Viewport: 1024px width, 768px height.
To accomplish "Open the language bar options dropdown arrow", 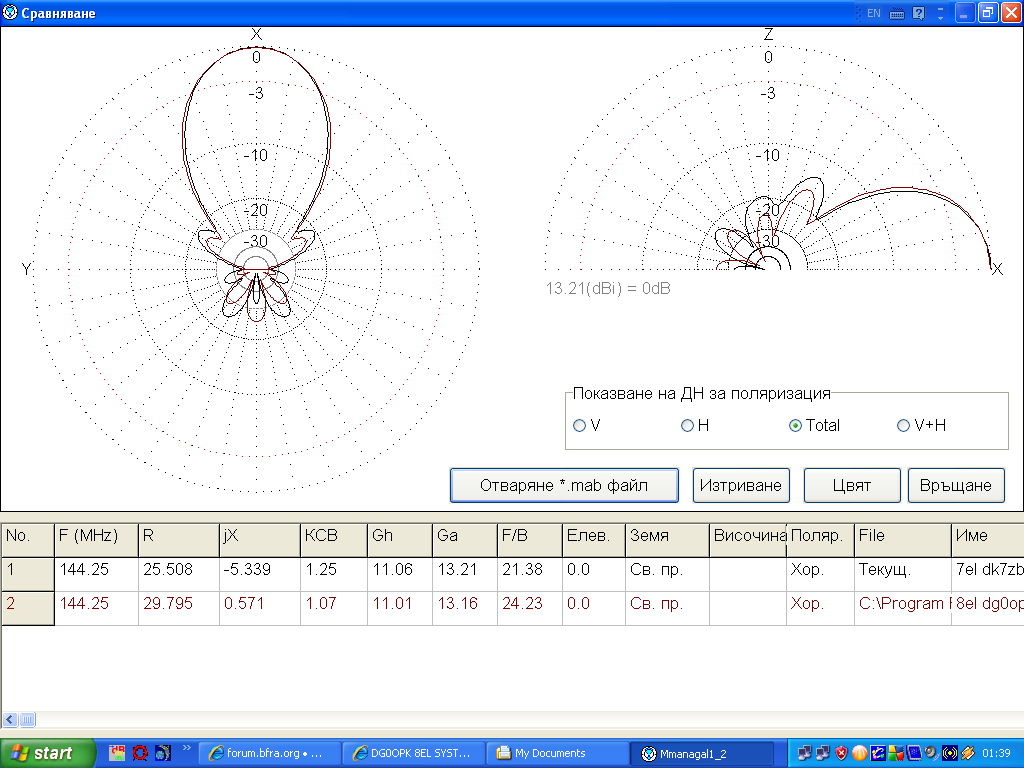I will coord(940,16).
